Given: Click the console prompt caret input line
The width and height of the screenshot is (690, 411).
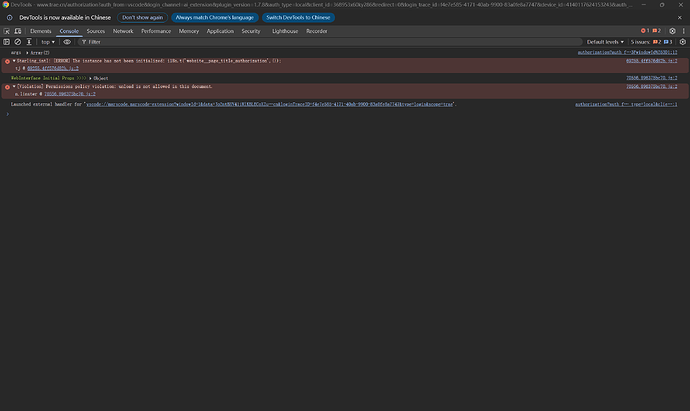Looking at the screenshot, I should [343, 114].
